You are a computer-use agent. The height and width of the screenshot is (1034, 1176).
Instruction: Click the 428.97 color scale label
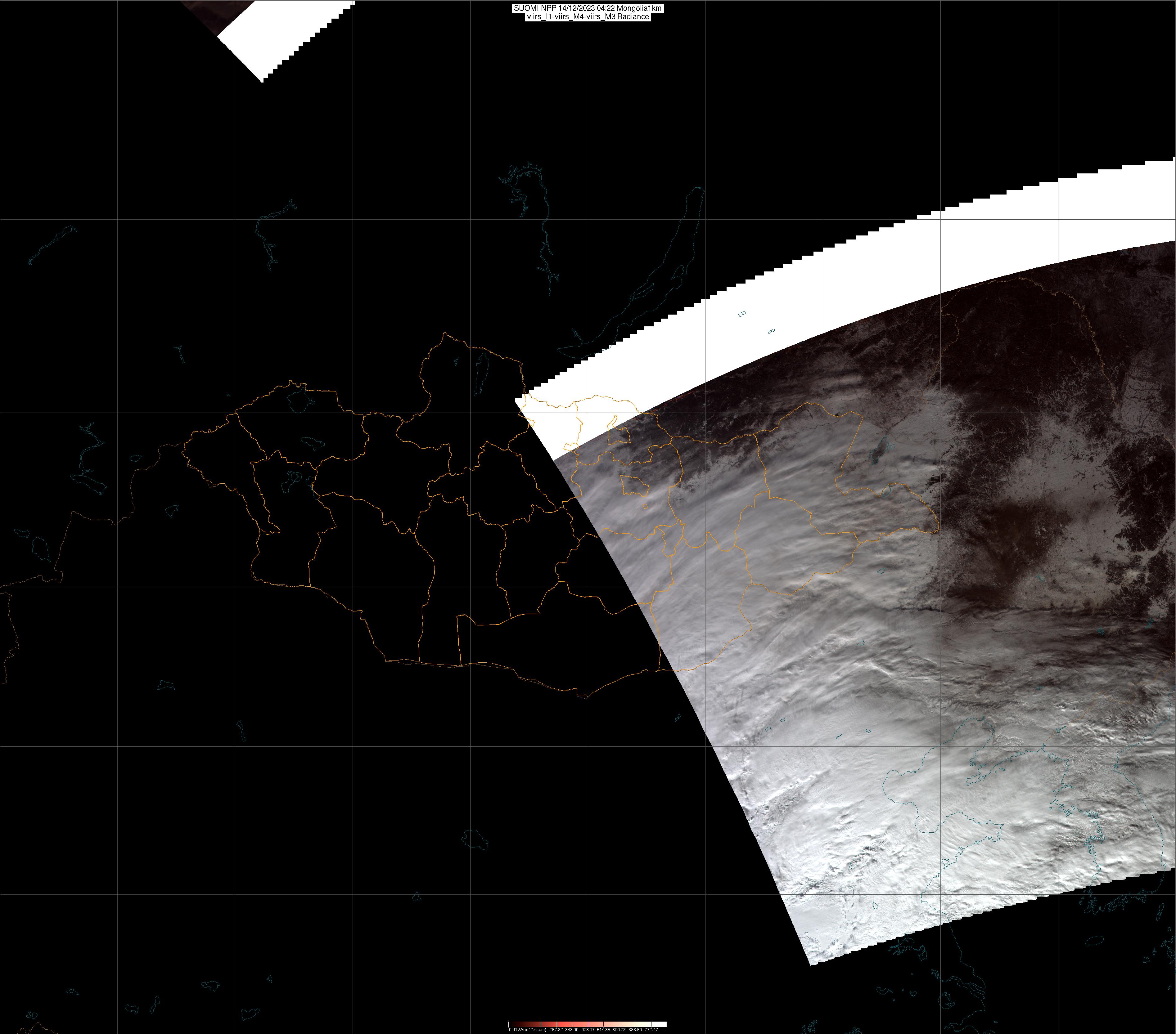[x=588, y=1029]
